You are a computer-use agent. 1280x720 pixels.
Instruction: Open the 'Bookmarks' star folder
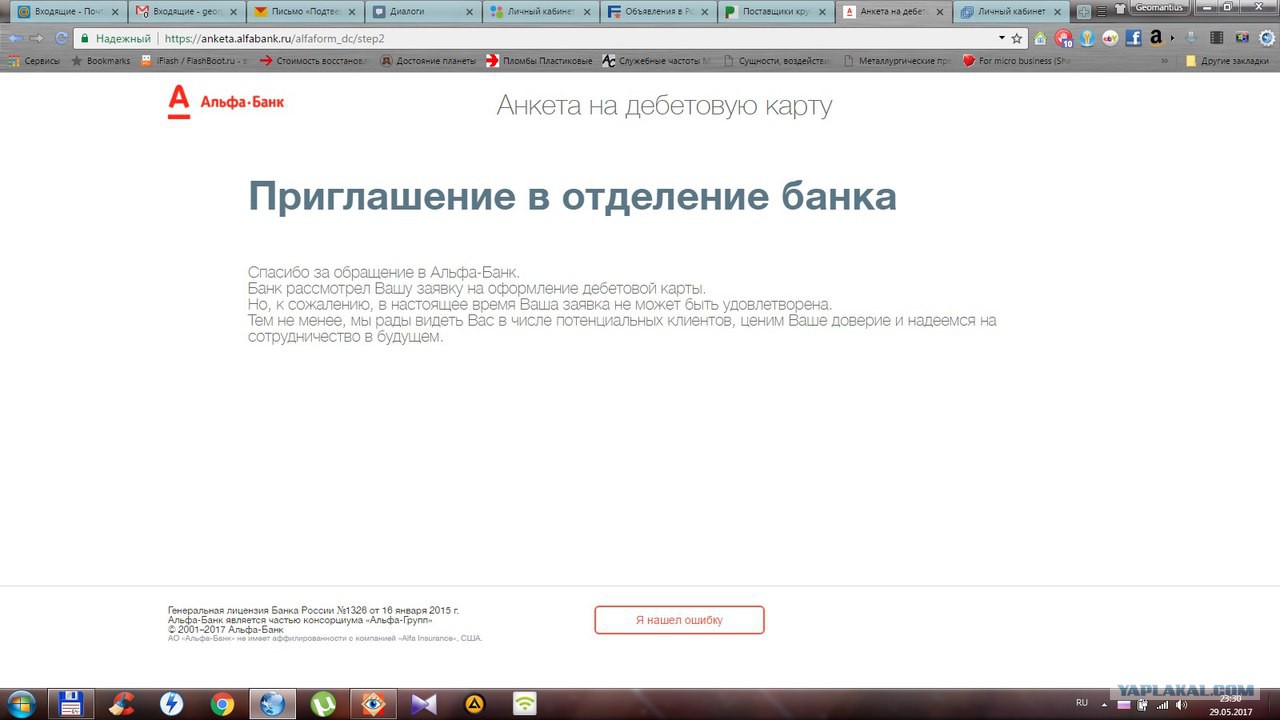(x=100, y=61)
